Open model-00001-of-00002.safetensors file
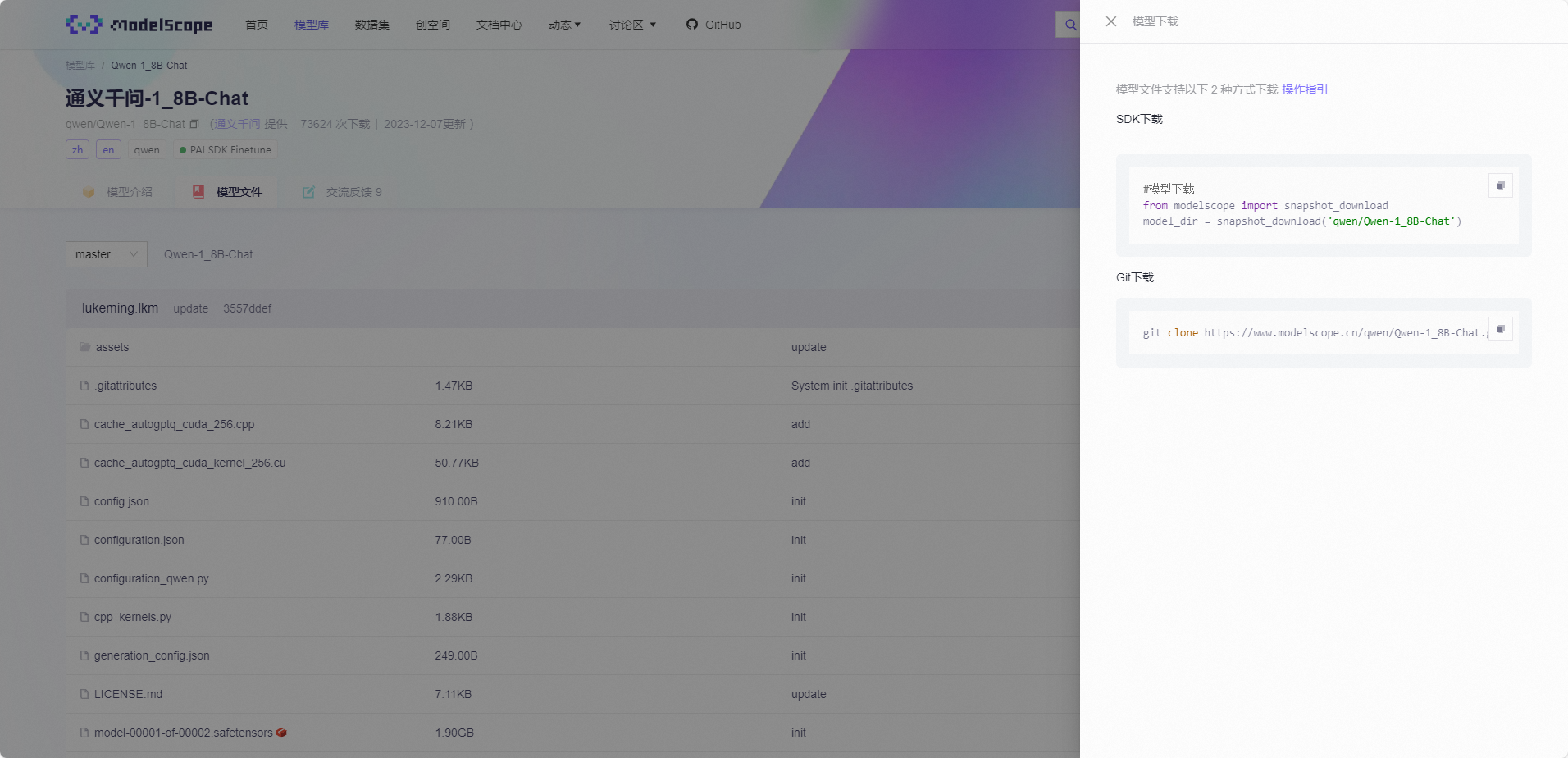This screenshot has width=1568, height=758. 184,733
